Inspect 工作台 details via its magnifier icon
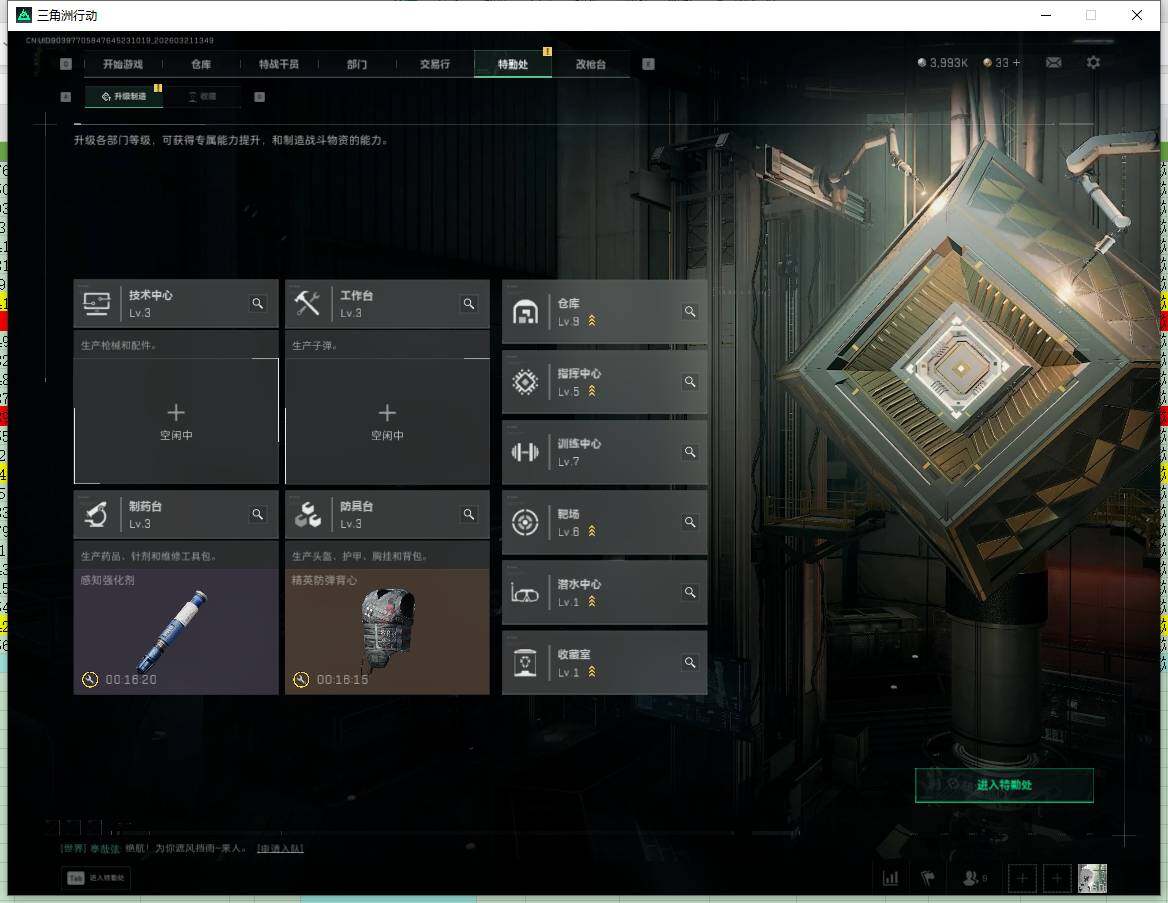 click(x=469, y=304)
